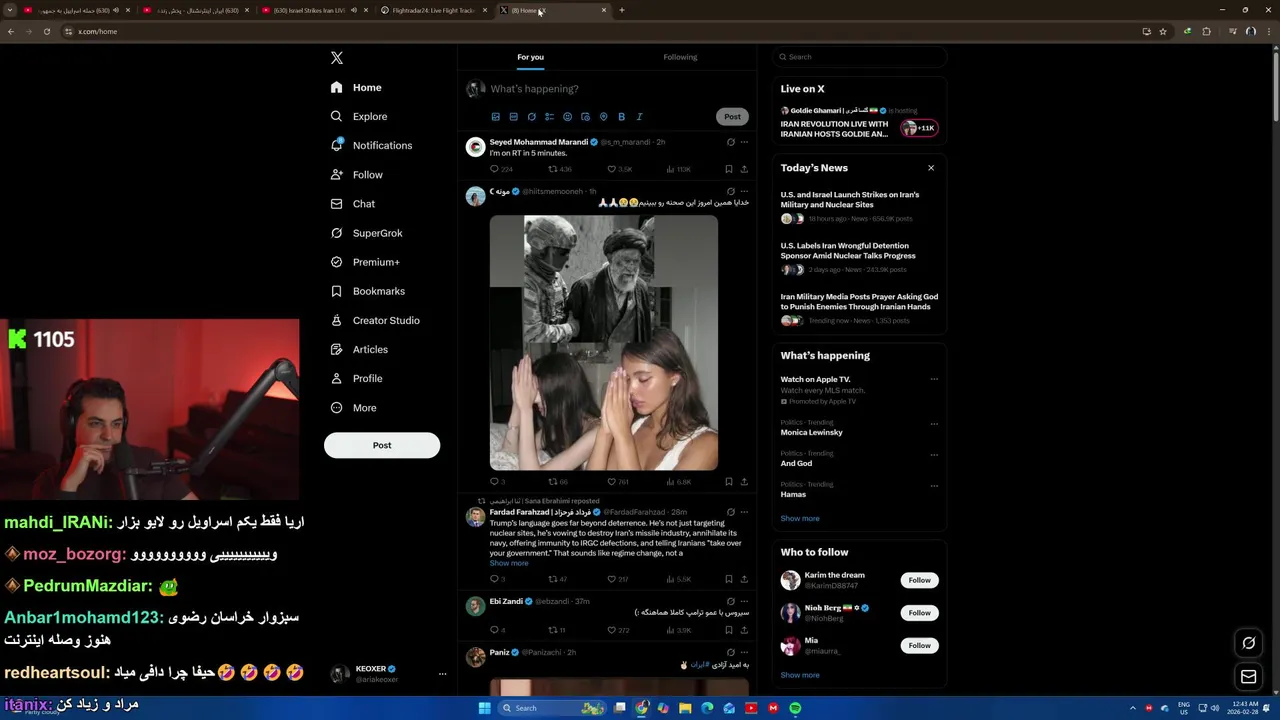The height and width of the screenshot is (720, 1280).
Task: Follow the account Mia
Action: coord(919,646)
